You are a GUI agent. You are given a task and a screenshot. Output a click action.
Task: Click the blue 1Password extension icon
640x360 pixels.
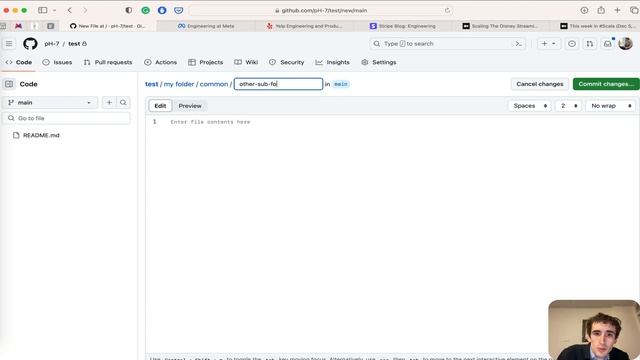point(162,10)
